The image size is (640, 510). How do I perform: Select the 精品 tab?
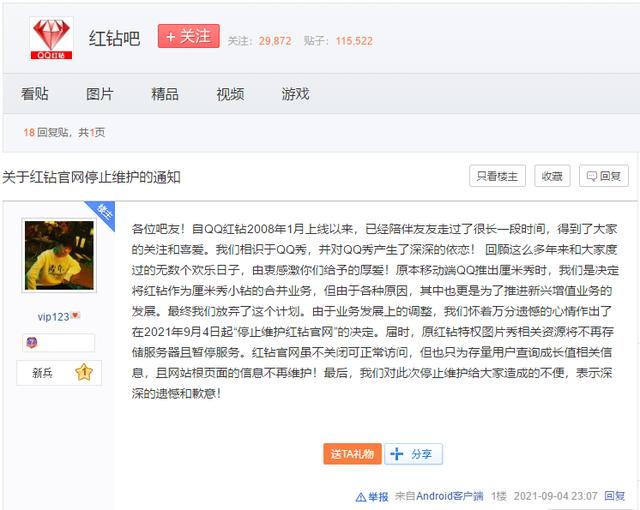tap(165, 94)
